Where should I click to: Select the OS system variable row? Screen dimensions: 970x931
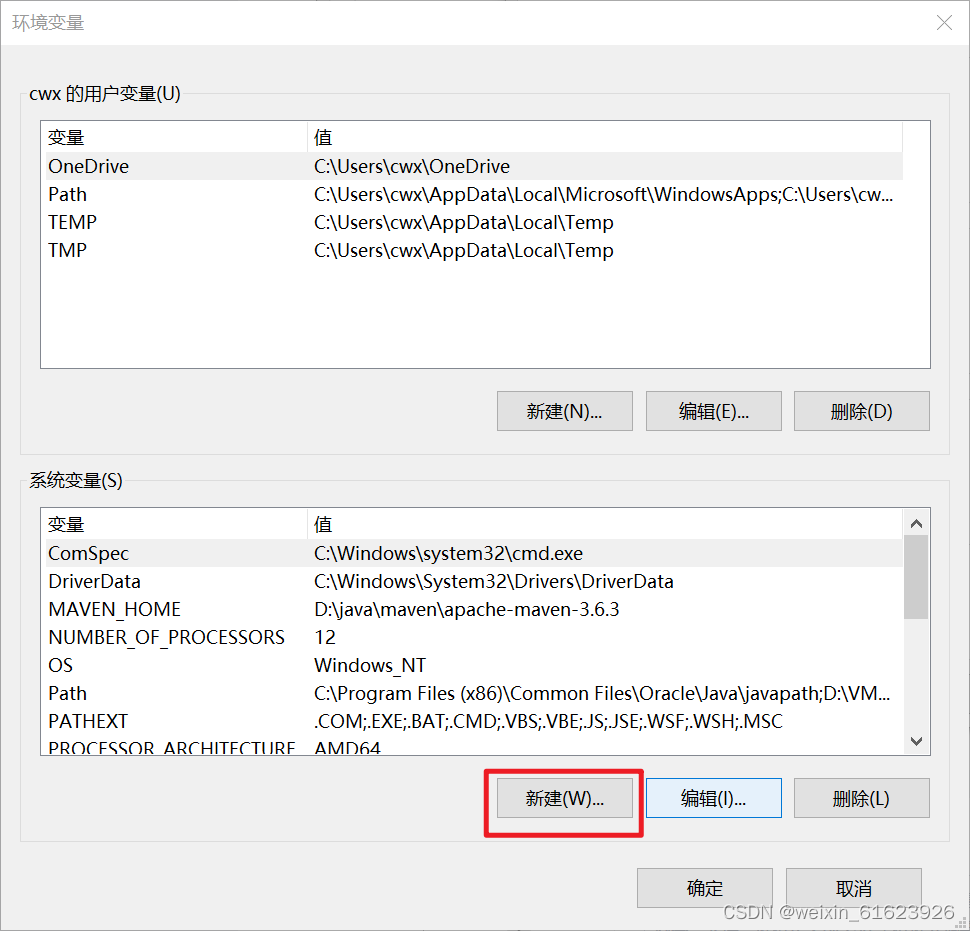tap(474, 665)
